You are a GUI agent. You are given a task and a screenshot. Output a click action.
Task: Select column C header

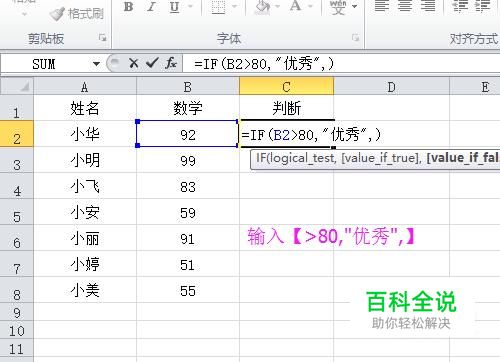tap(286, 87)
